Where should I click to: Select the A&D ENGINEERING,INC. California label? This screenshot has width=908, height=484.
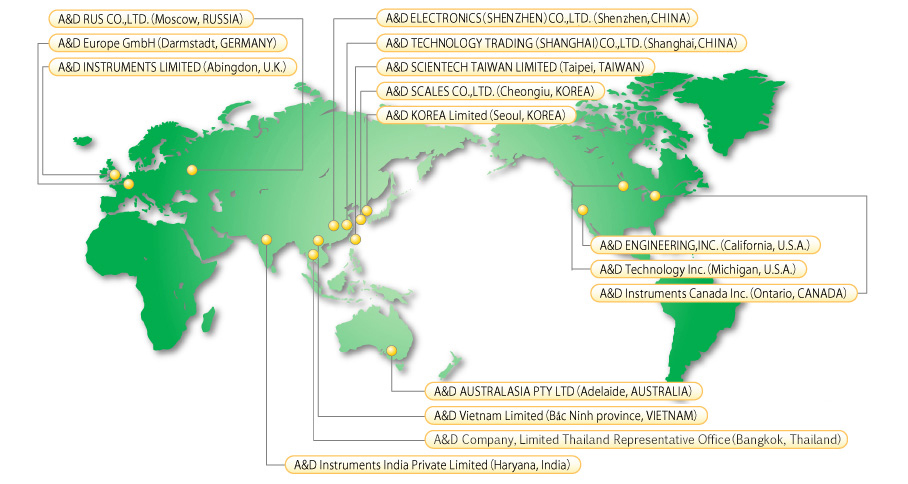705,245
